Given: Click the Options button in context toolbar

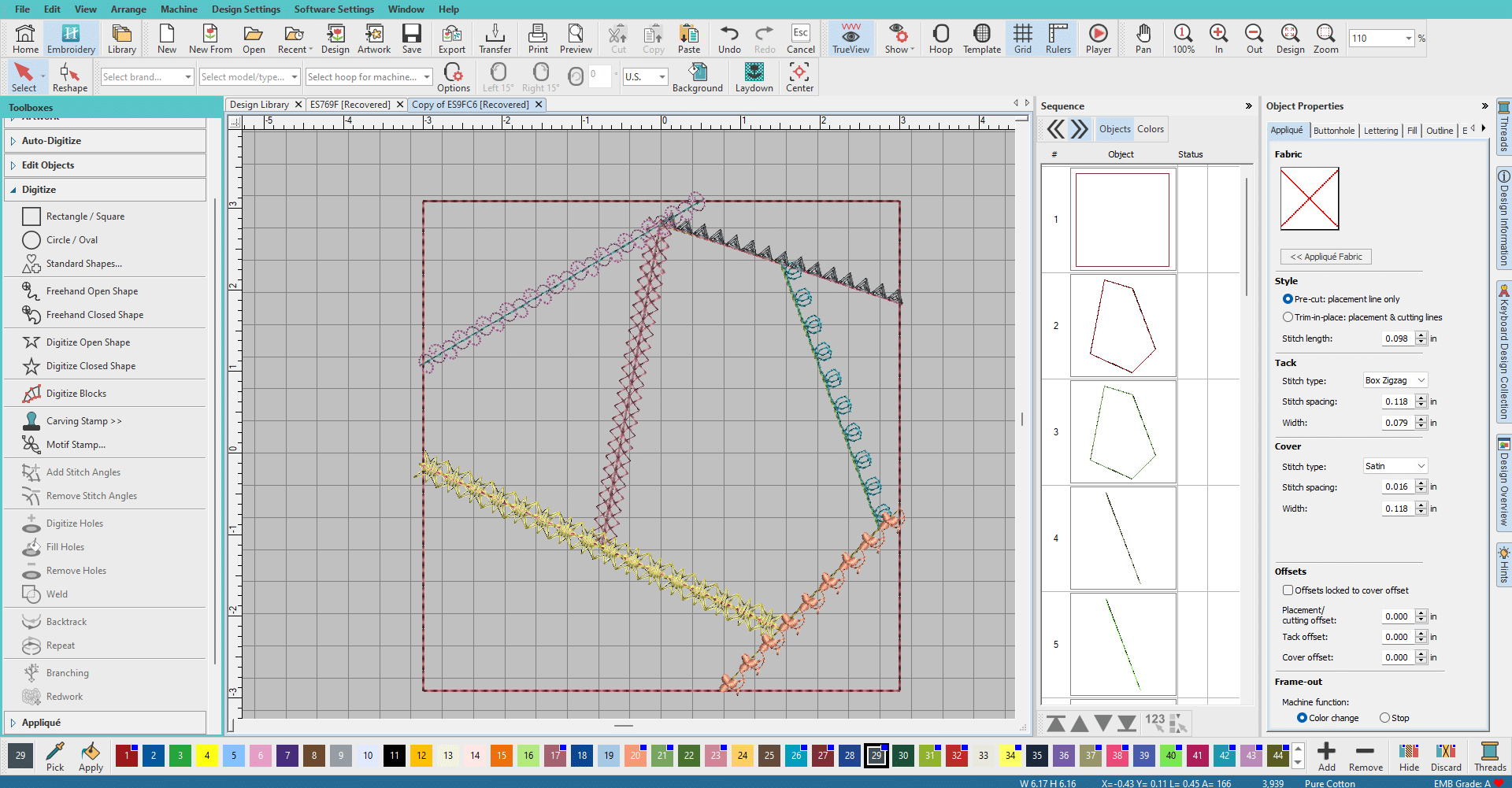Looking at the screenshot, I should tap(454, 78).
